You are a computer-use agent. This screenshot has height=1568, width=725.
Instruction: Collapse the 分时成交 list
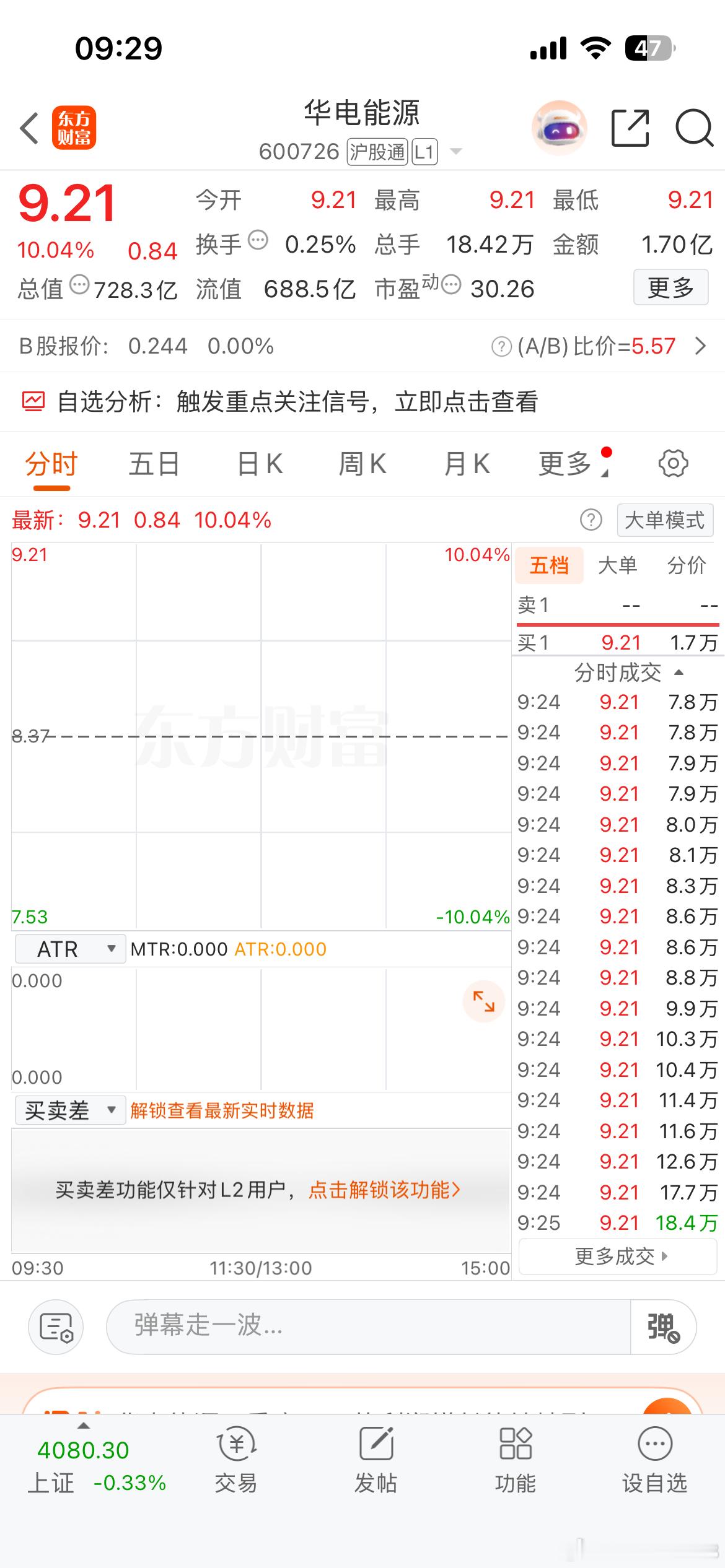(678, 673)
